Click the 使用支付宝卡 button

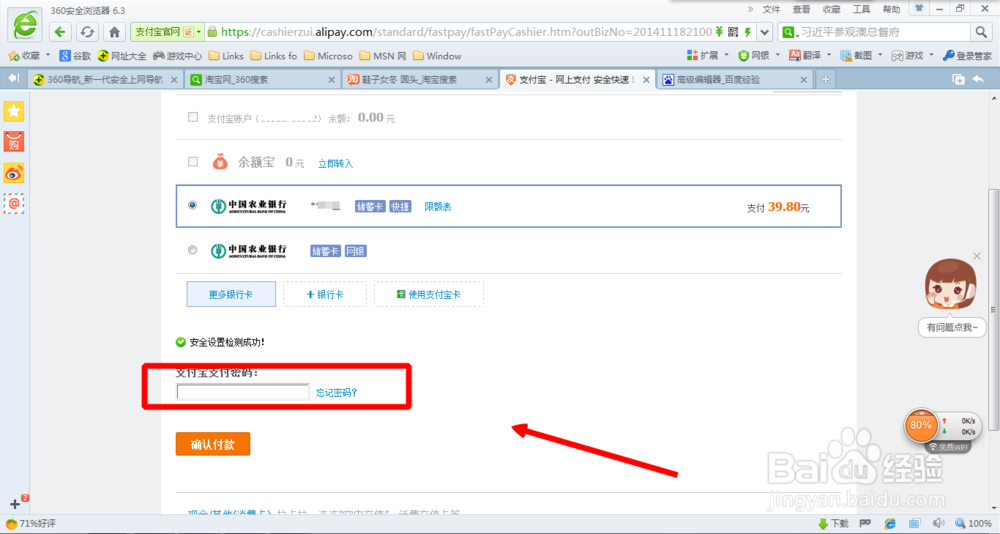(x=429, y=294)
